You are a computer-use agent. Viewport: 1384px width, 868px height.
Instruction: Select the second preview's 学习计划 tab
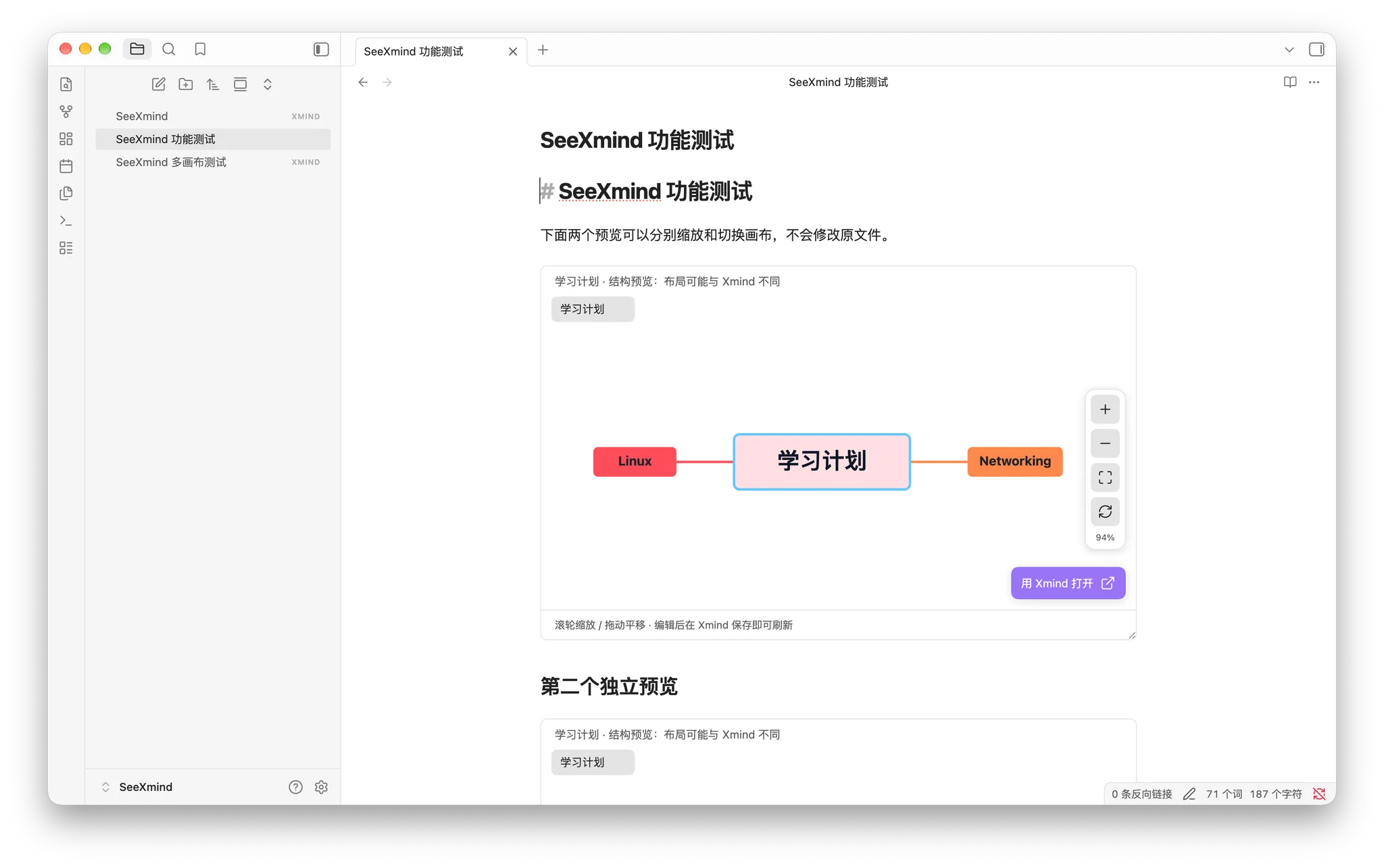click(593, 763)
